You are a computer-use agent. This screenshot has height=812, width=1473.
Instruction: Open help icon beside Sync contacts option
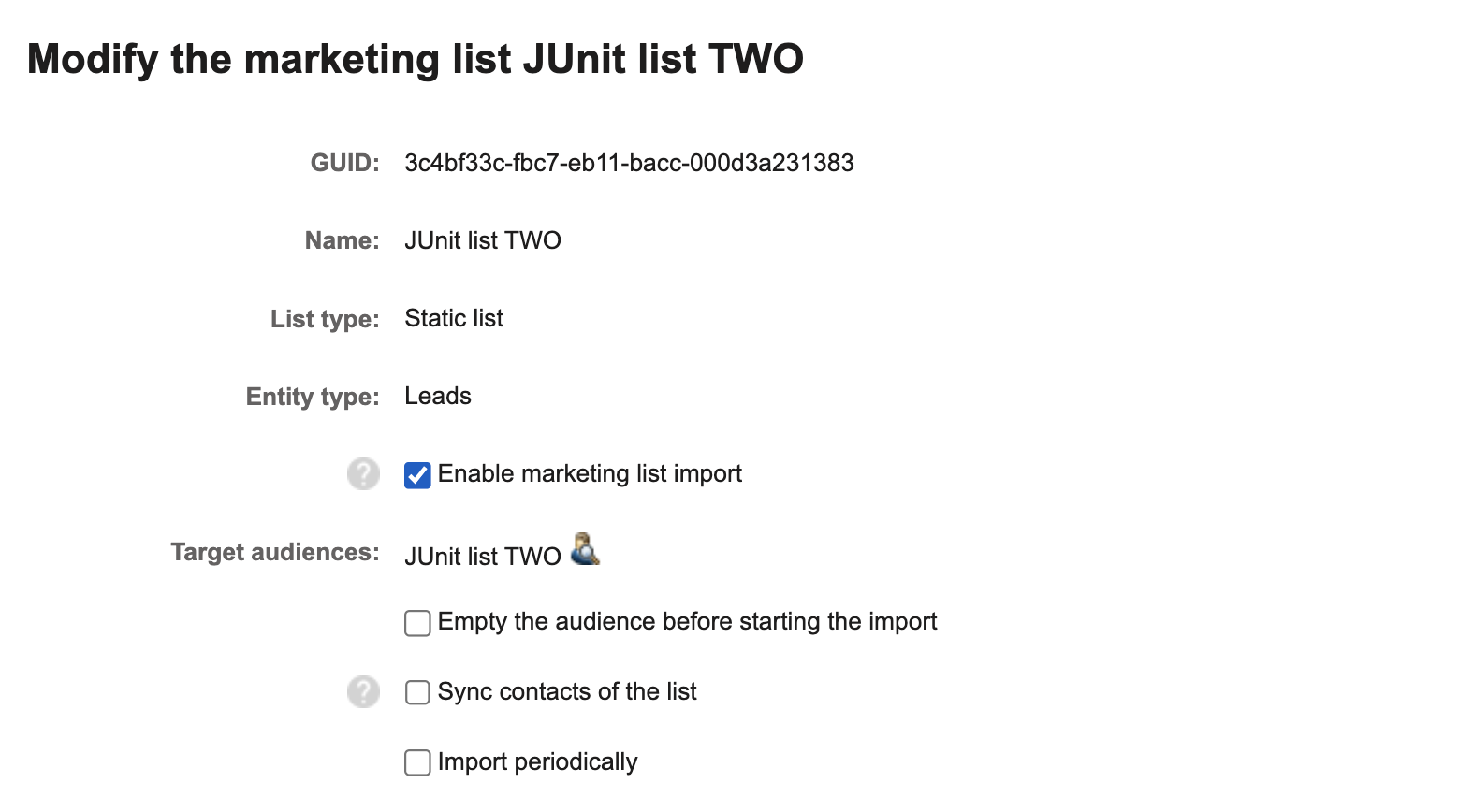[363, 692]
